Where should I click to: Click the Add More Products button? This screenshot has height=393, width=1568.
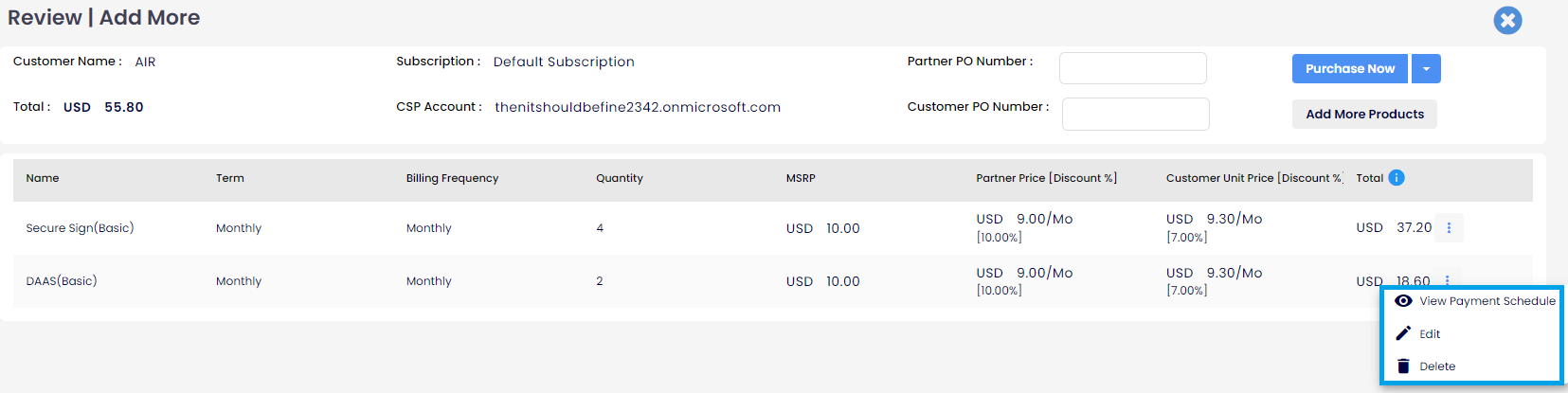click(x=1364, y=114)
